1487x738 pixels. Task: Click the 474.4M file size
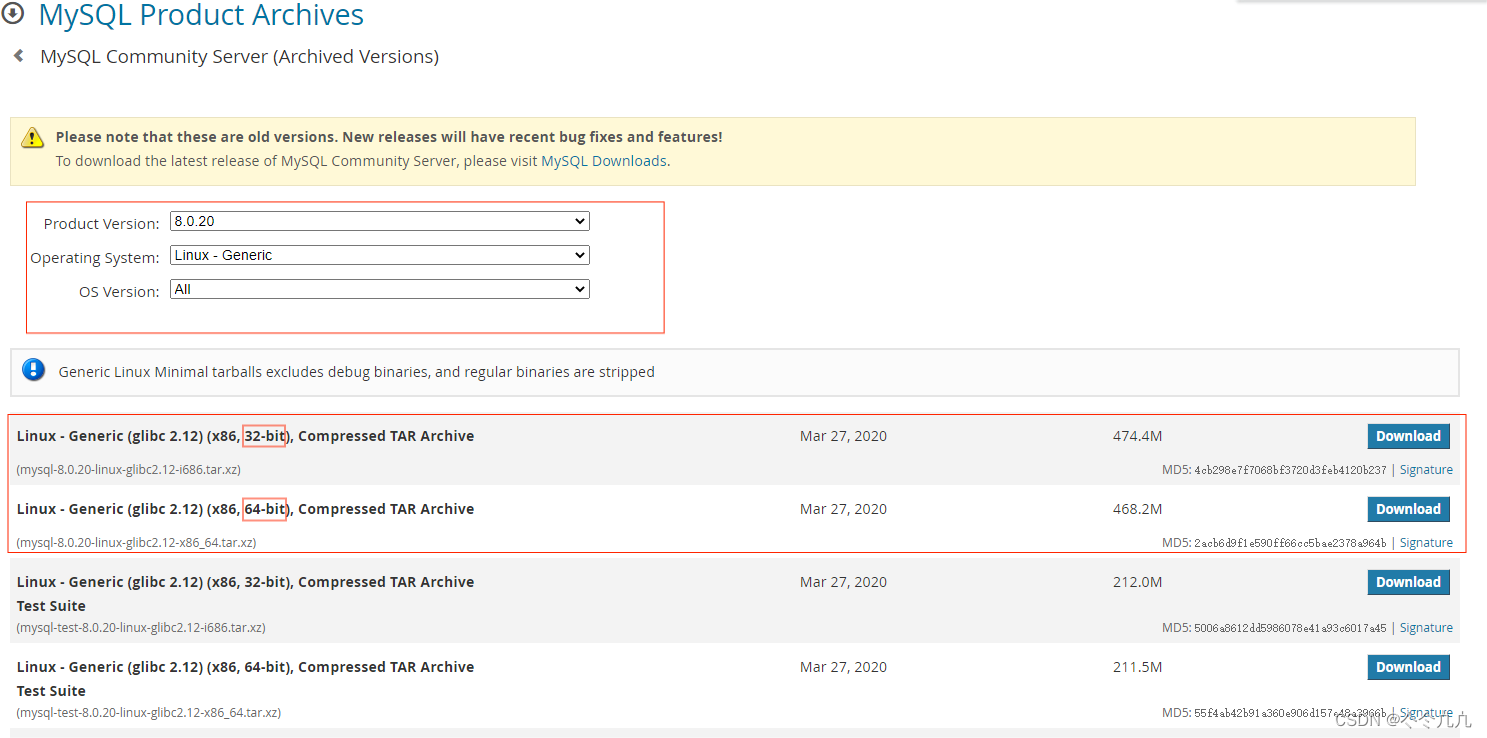click(1137, 436)
